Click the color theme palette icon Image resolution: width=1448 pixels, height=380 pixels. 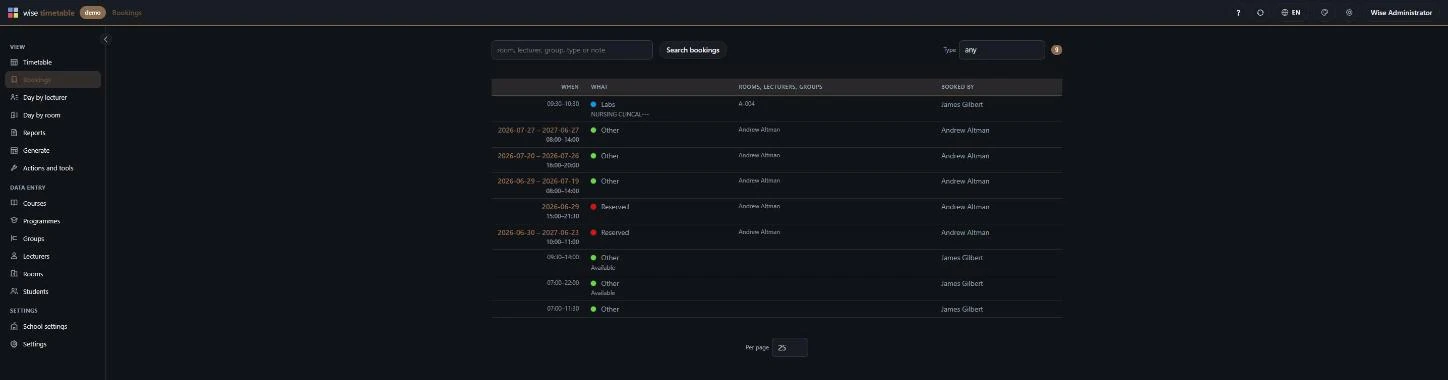click(1325, 13)
